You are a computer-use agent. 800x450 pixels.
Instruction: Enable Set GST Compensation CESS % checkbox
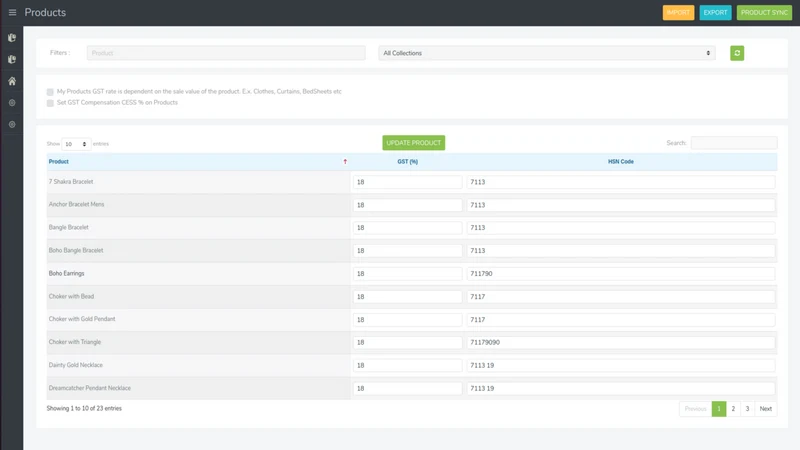(x=50, y=103)
